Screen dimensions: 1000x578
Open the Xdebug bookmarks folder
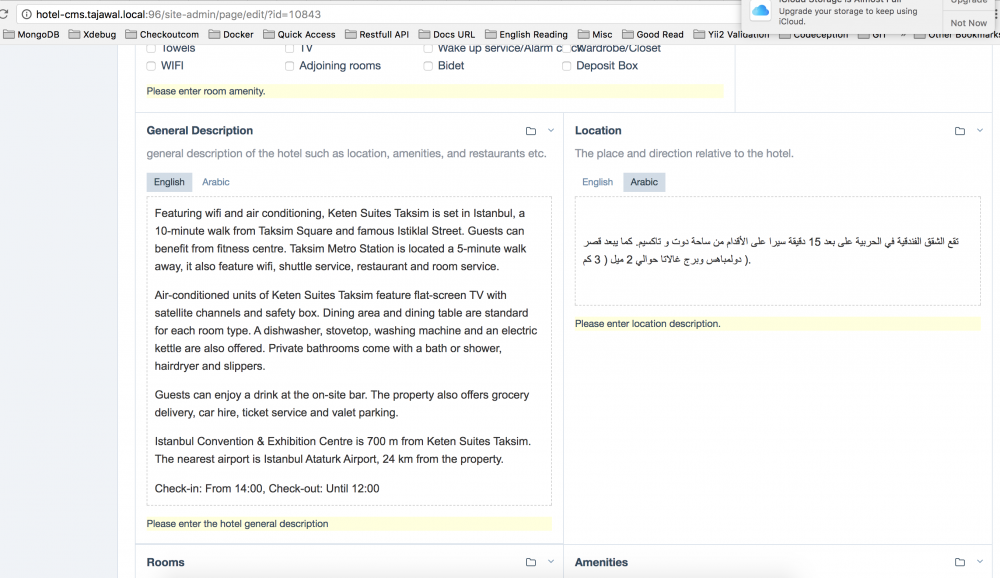92,34
